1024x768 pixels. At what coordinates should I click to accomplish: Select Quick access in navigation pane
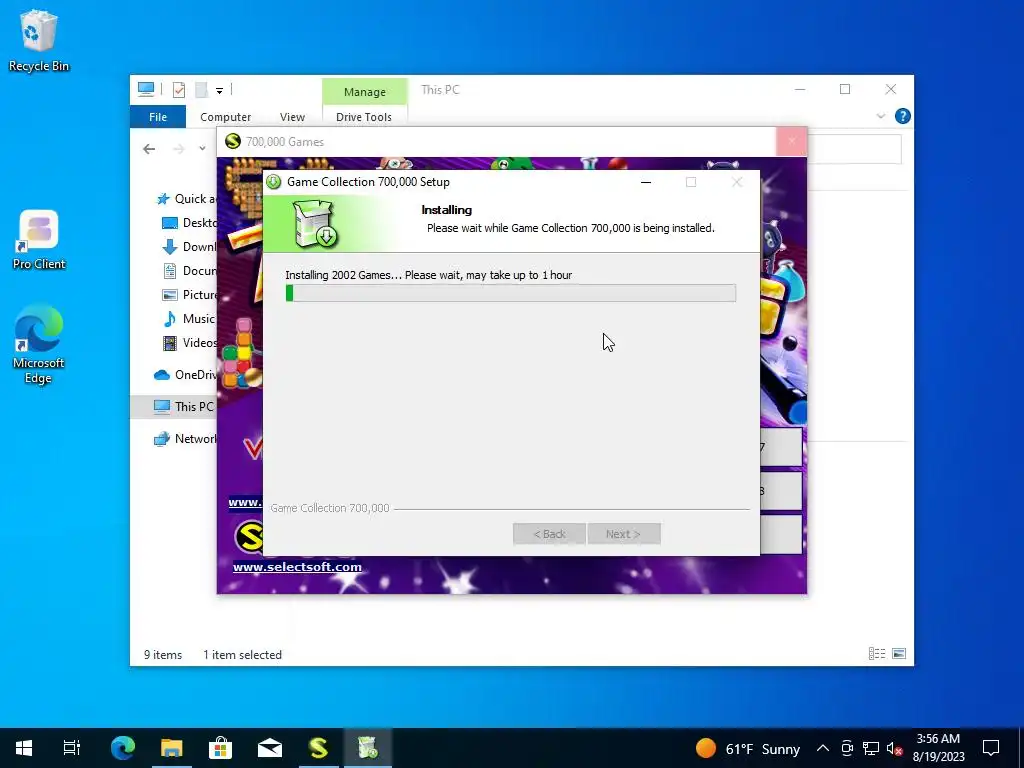click(186, 199)
